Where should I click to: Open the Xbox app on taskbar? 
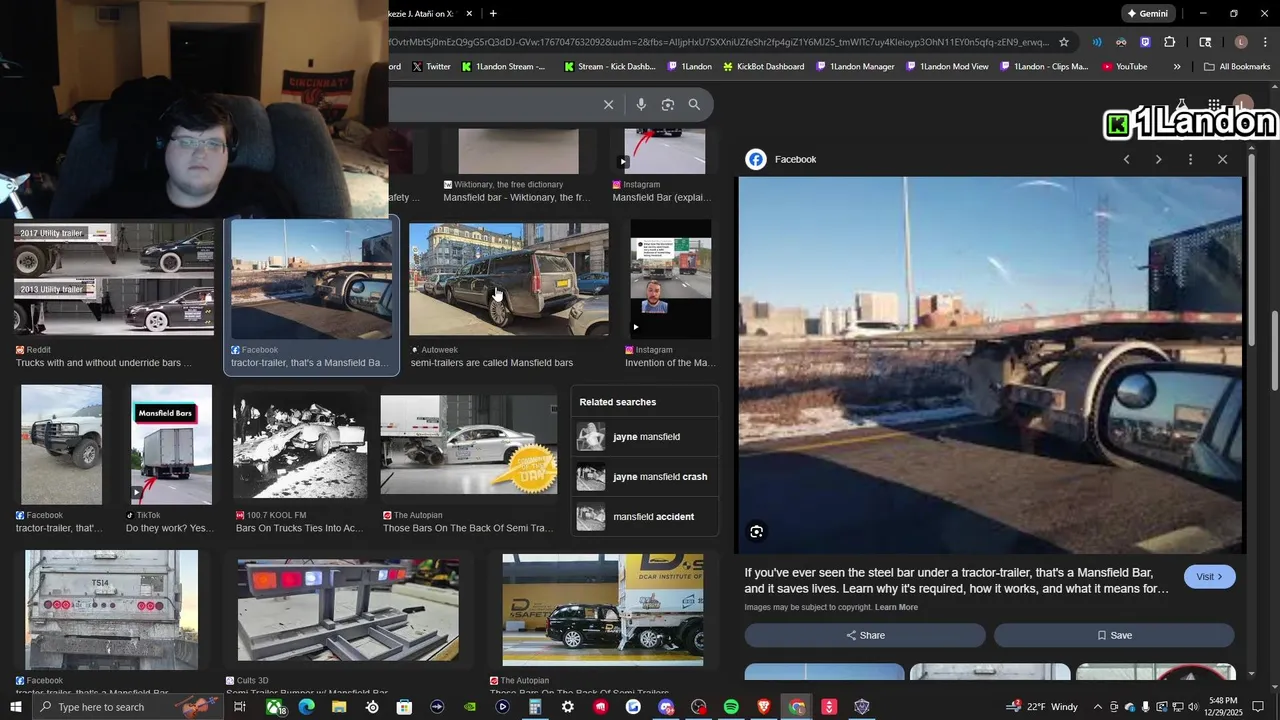coord(274,707)
